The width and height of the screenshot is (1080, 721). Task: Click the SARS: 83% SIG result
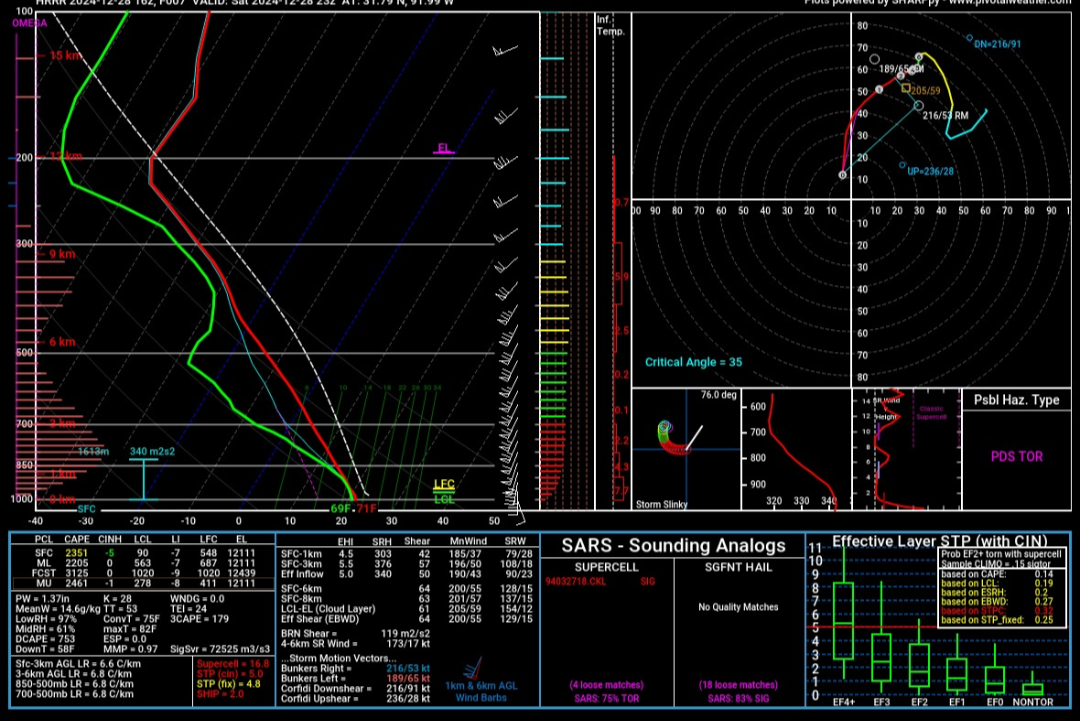click(738, 698)
